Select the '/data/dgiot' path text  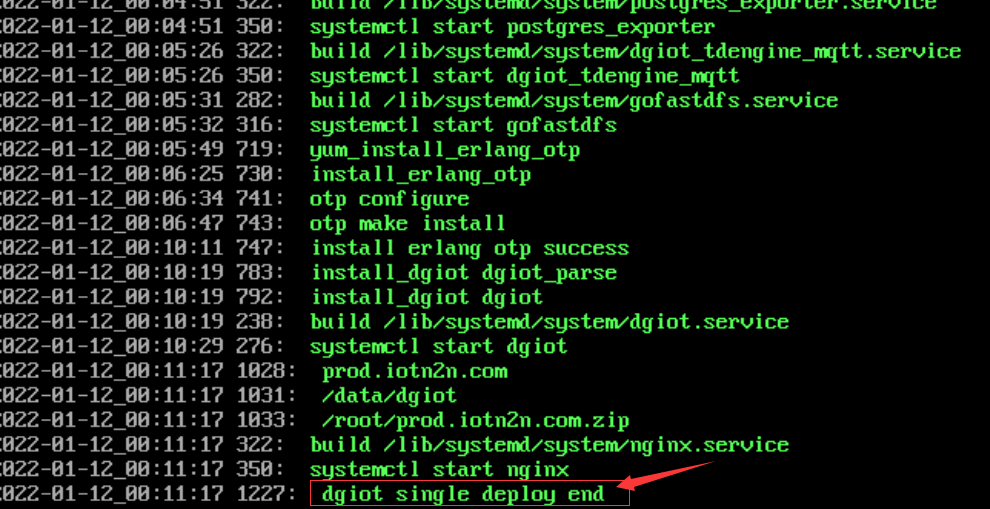pos(389,396)
